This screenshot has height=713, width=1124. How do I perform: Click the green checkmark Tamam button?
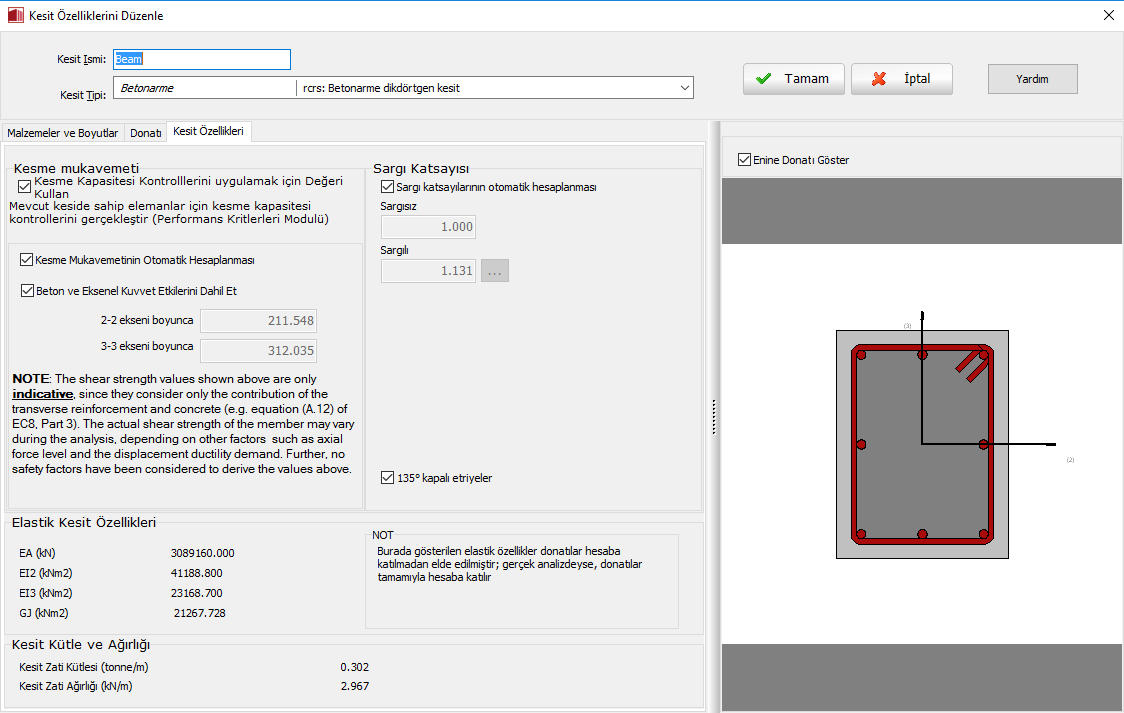[x=794, y=79]
